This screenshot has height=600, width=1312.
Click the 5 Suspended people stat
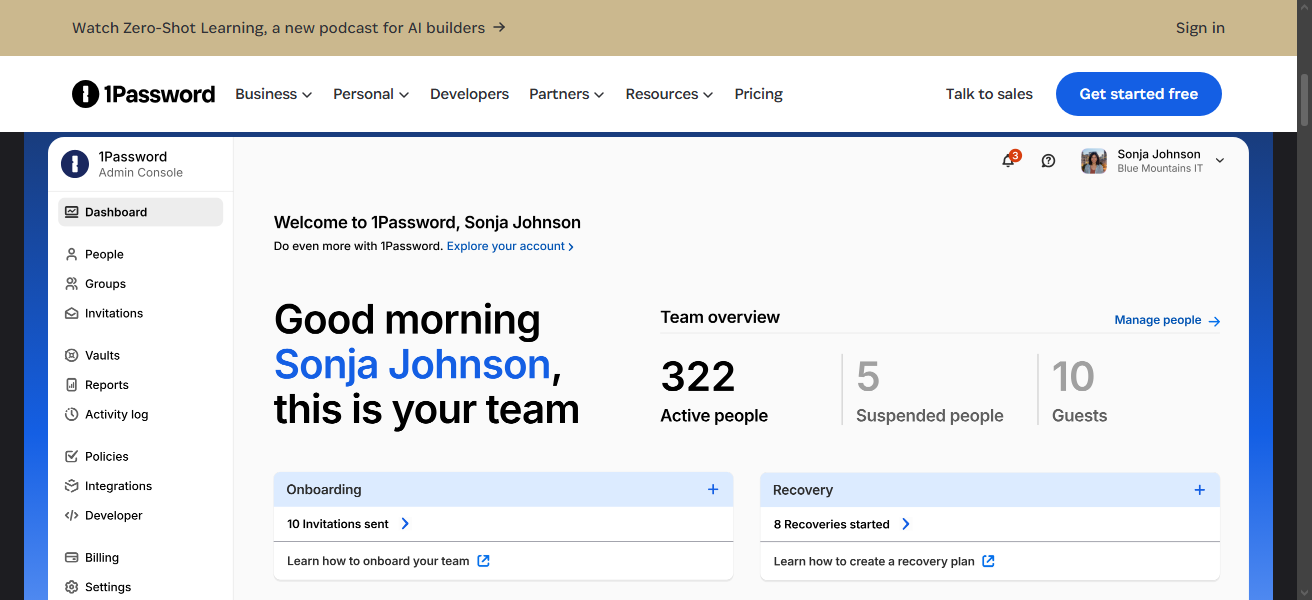click(x=930, y=391)
